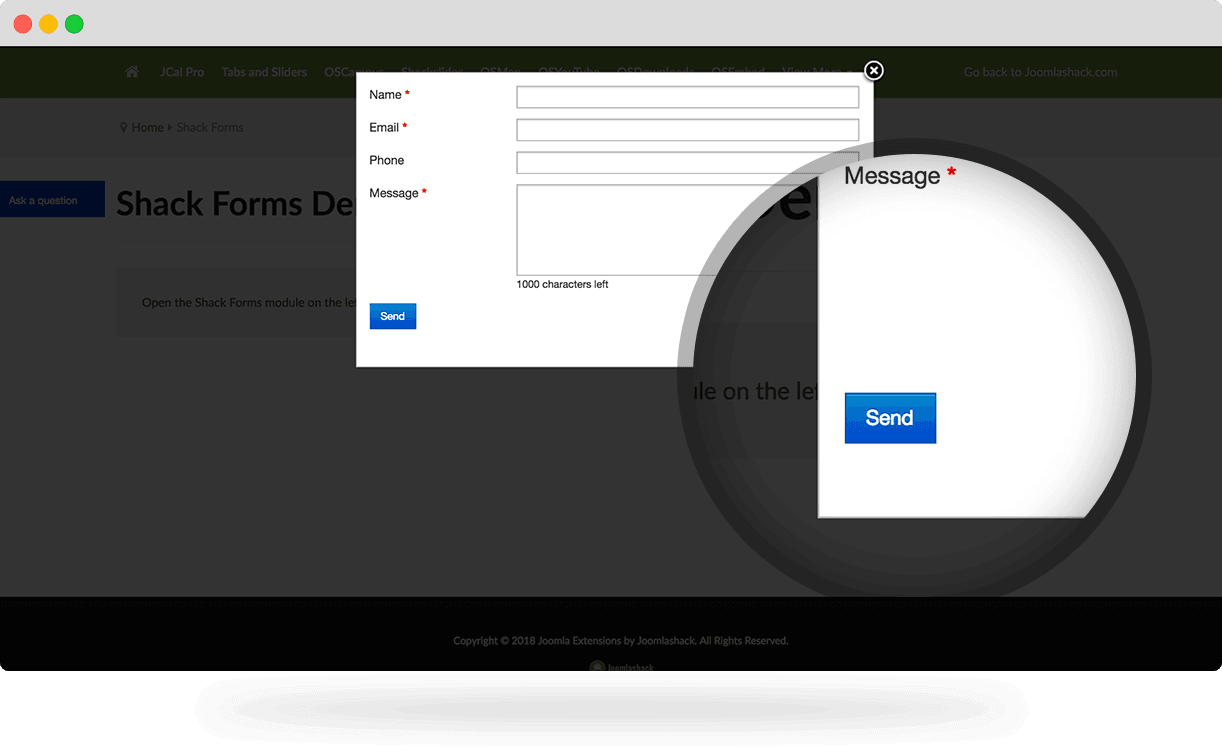Submit the form with the Send button
1222x748 pixels.
(x=392, y=316)
